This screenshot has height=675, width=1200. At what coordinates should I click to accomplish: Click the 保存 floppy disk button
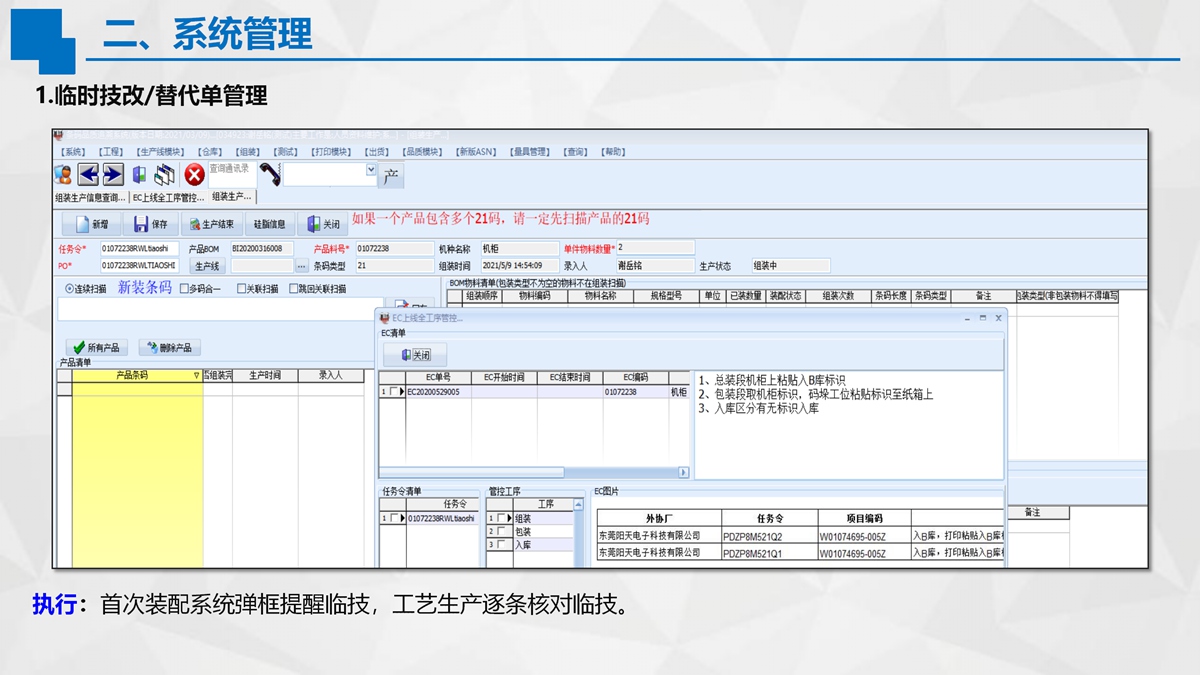coord(151,225)
